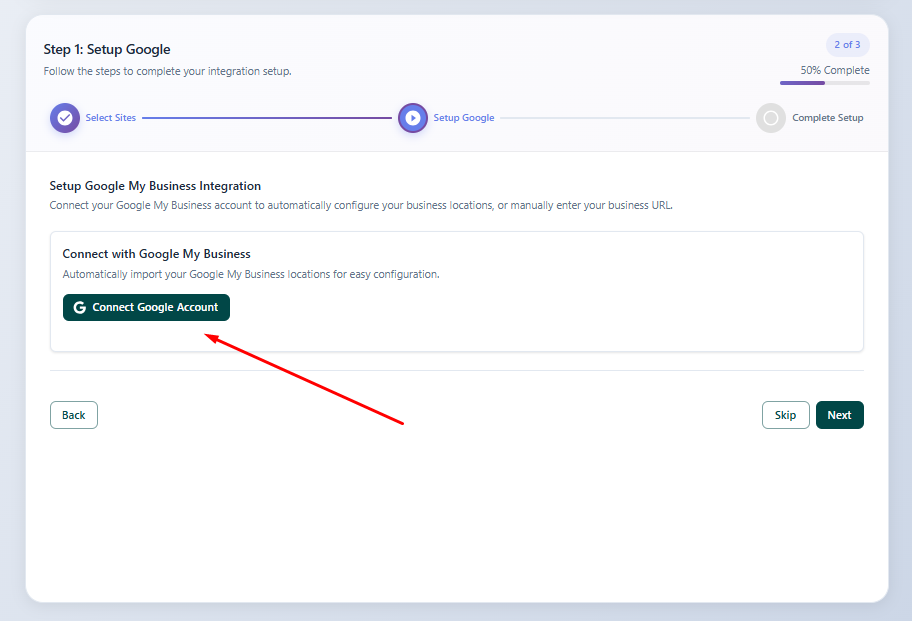Viewport: 912px width, 621px height.
Task: Click the Setup Google play step icon
Action: [412, 118]
